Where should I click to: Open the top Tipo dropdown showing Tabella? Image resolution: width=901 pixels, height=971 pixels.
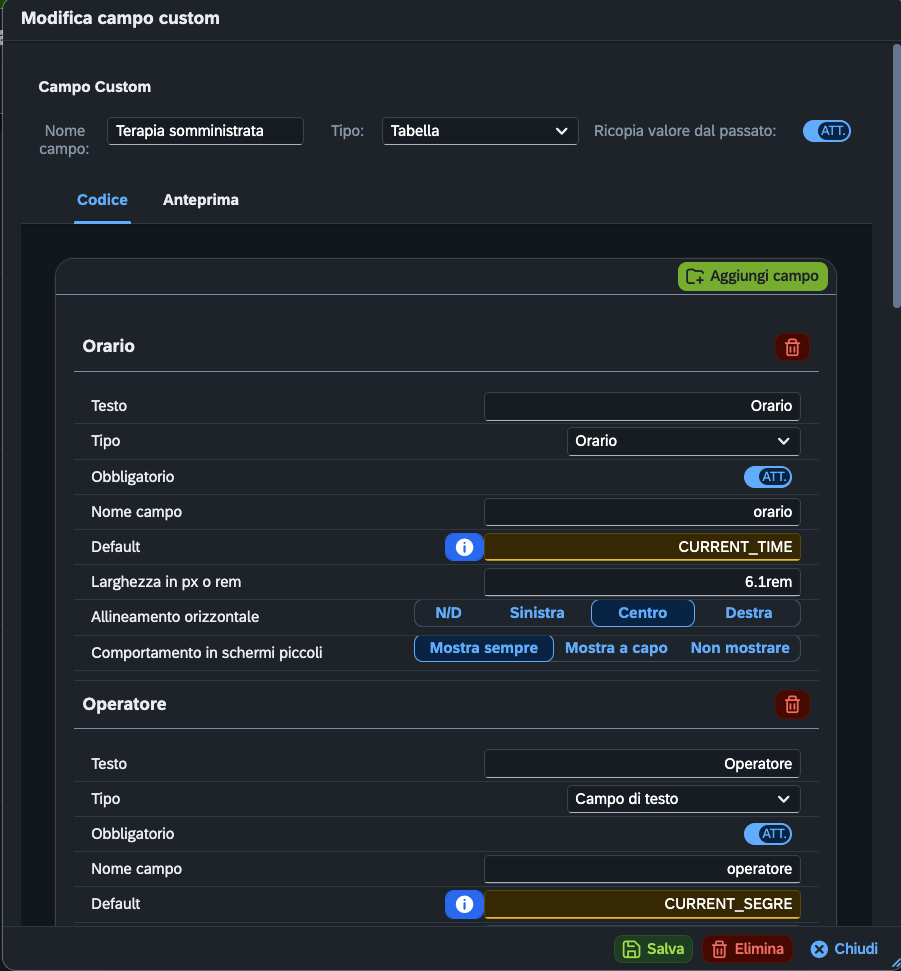[480, 131]
